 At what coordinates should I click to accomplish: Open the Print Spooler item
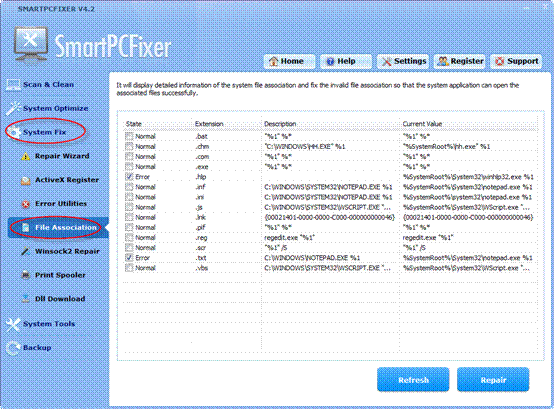tap(60, 275)
